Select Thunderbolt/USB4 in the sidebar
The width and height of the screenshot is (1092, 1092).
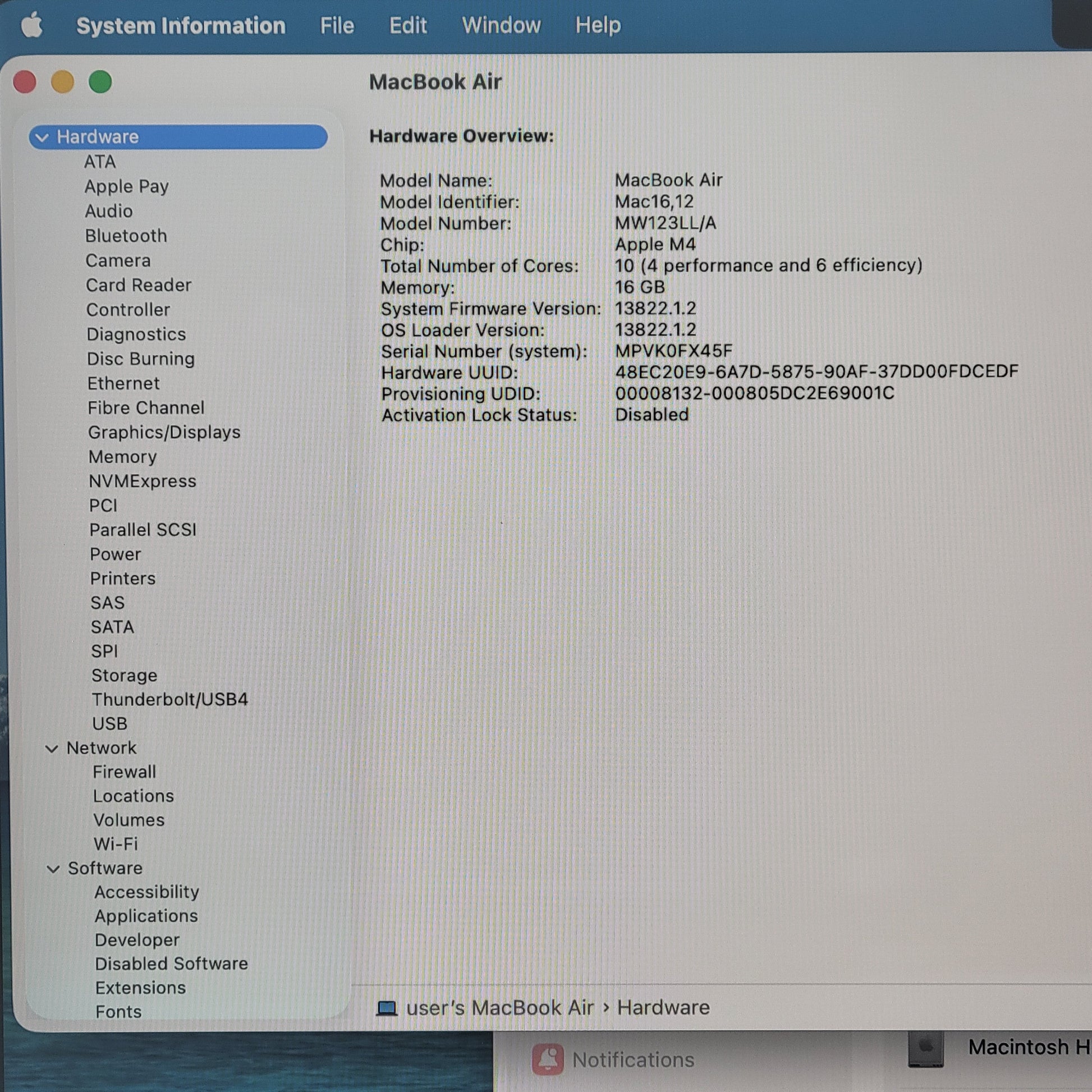(169, 699)
